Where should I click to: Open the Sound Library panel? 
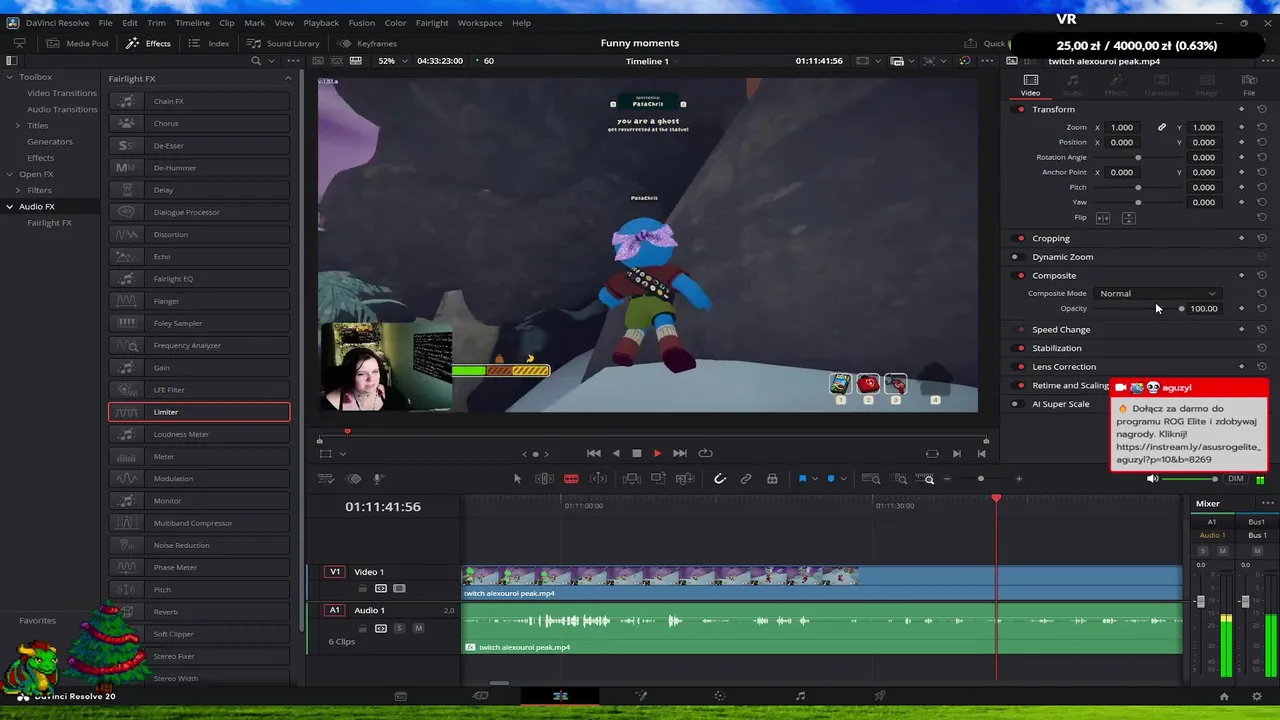(x=284, y=44)
